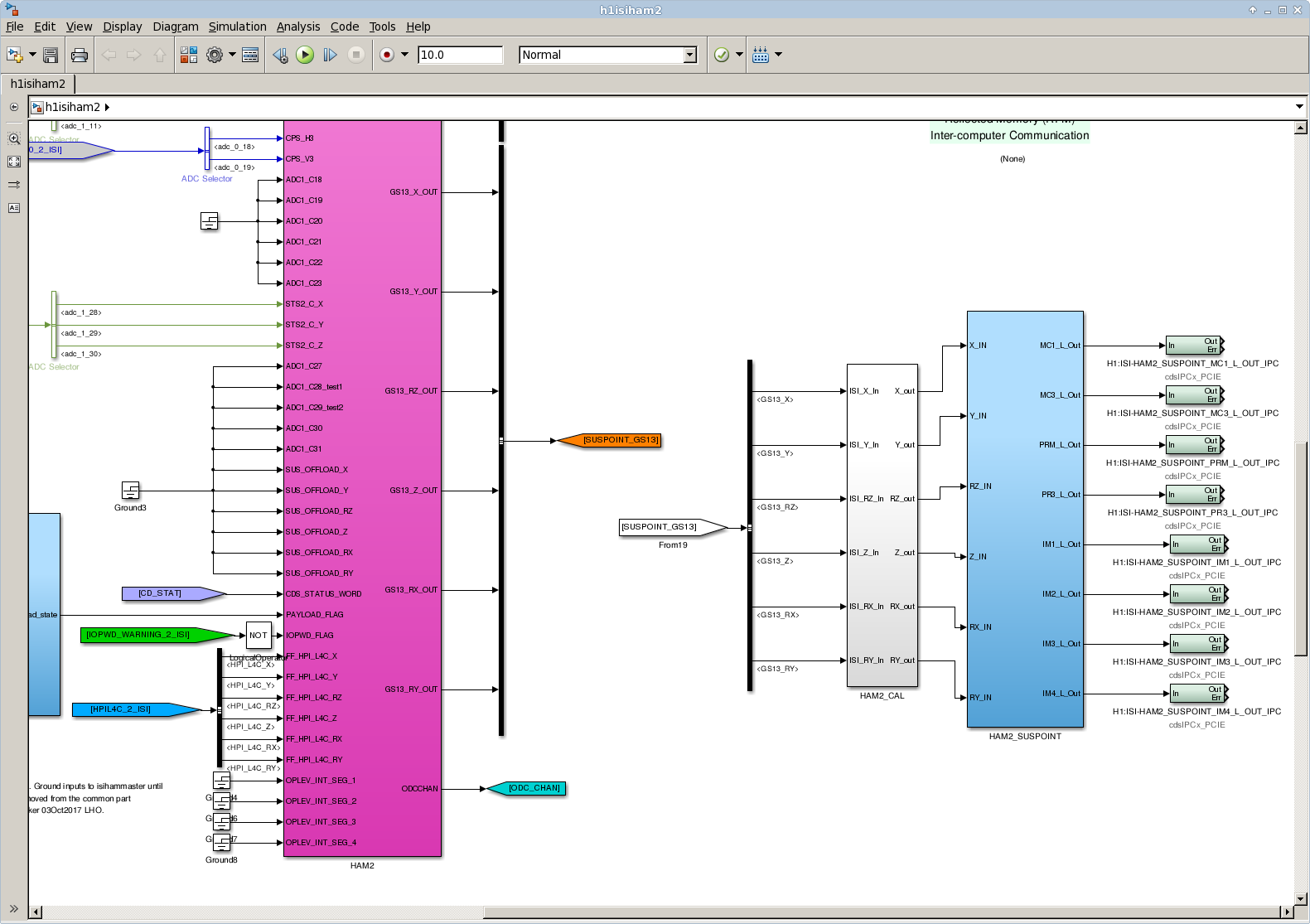Screen dimensions: 1310x924
Task: Toggle the Record simulation button
Action: click(x=387, y=56)
